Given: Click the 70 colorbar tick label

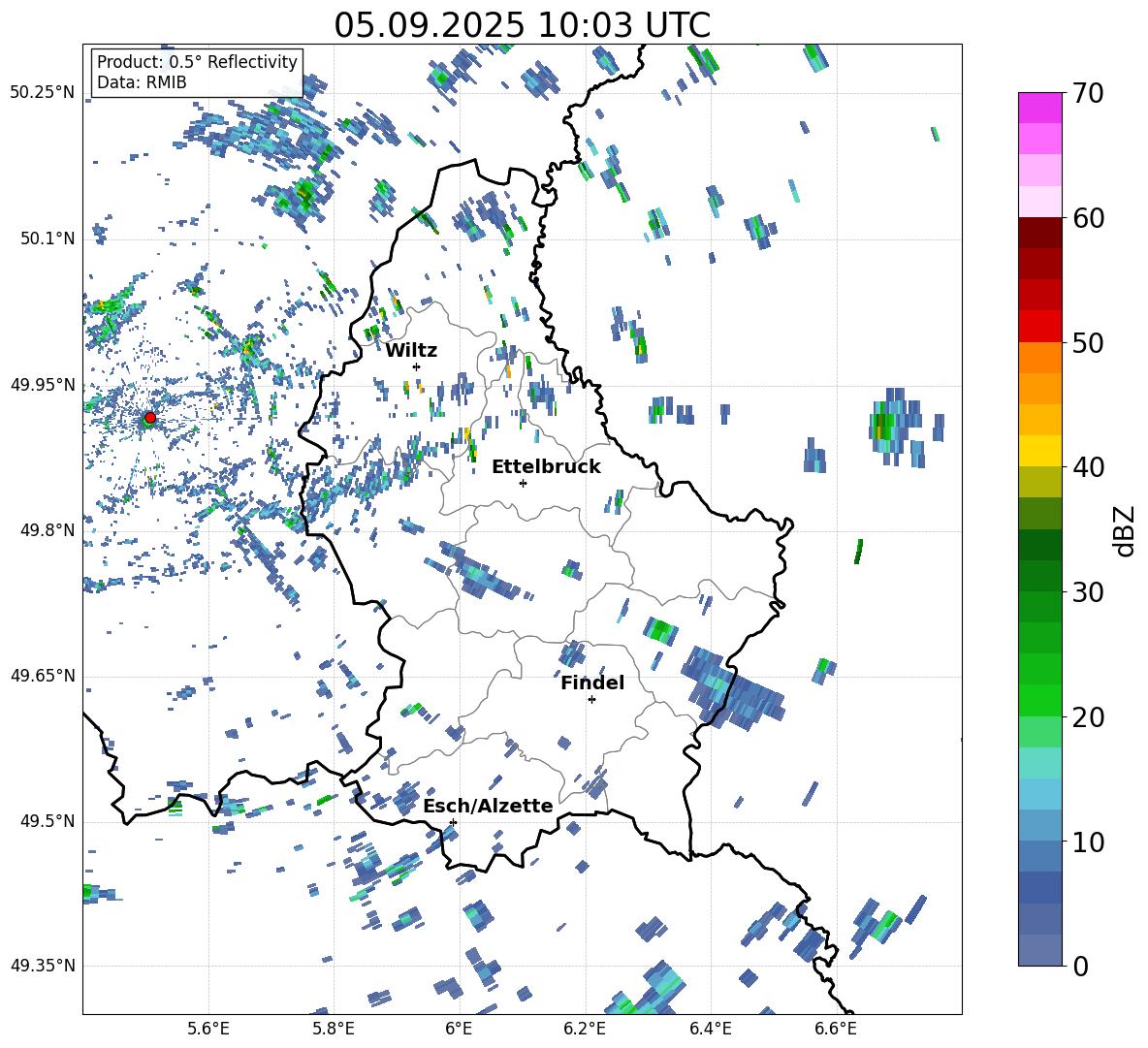Looking at the screenshot, I should pyautogui.click(x=1088, y=94).
